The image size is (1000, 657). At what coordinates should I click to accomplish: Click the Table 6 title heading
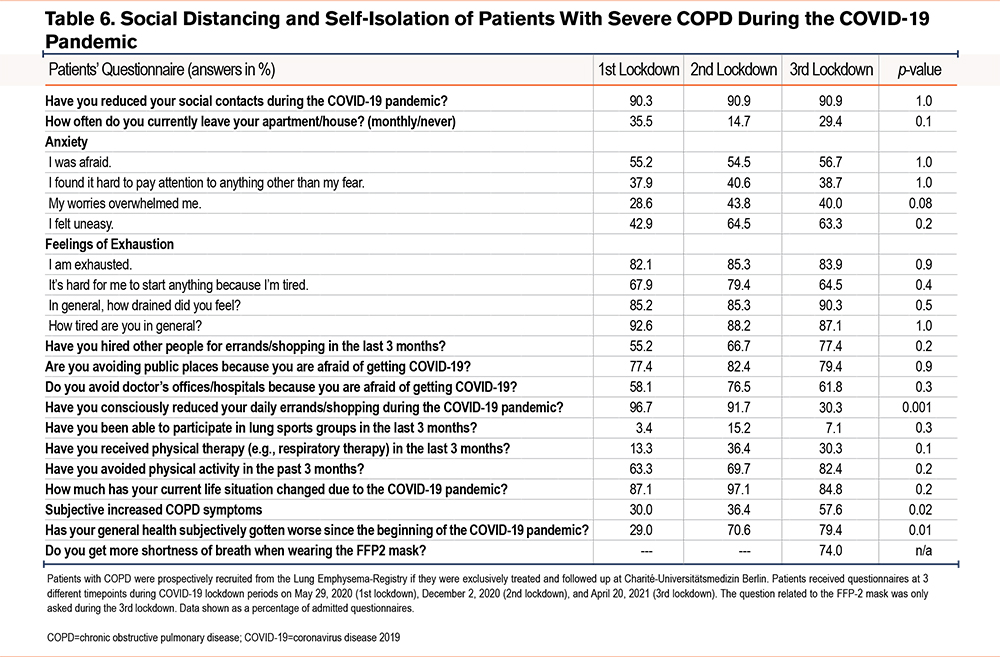click(x=487, y=29)
